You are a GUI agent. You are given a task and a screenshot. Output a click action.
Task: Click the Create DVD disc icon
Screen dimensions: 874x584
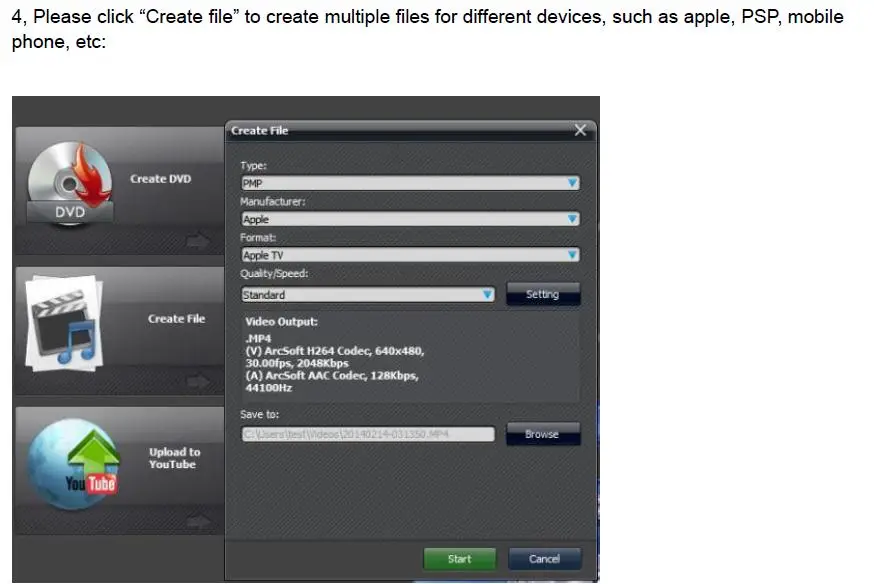(x=70, y=183)
